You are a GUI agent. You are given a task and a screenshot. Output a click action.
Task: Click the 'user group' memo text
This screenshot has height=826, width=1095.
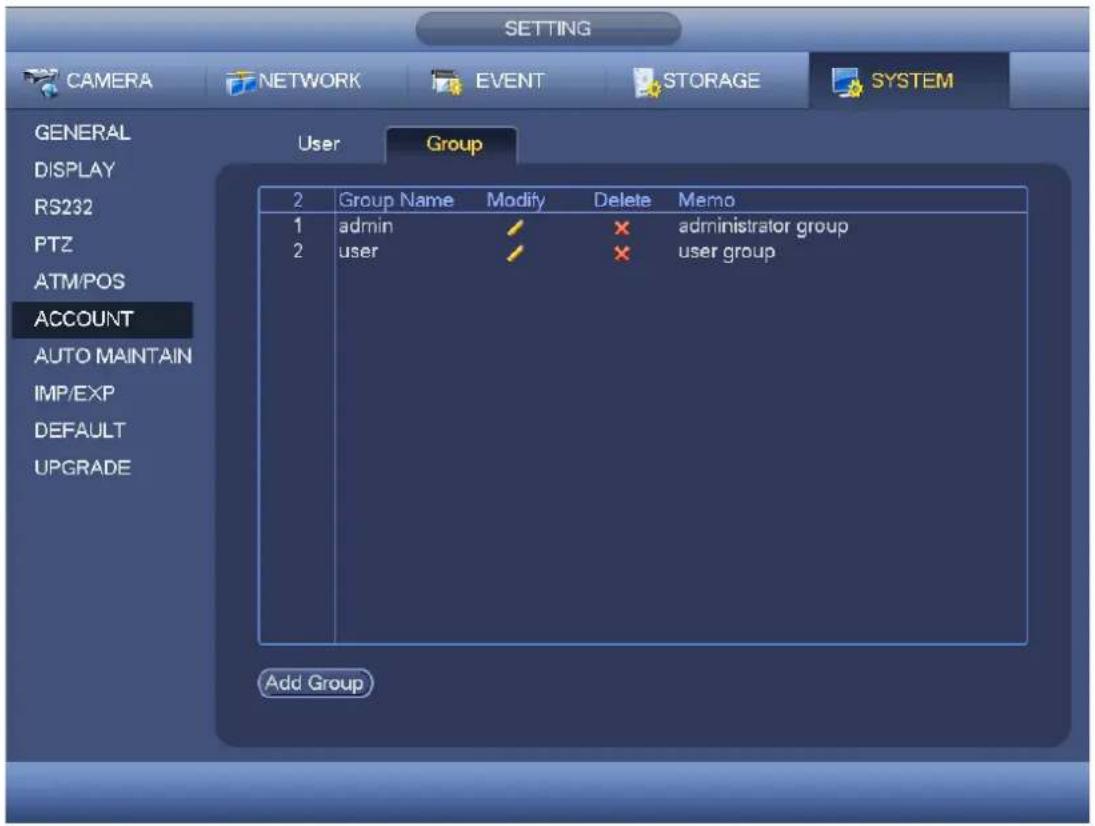pyautogui.click(x=726, y=251)
